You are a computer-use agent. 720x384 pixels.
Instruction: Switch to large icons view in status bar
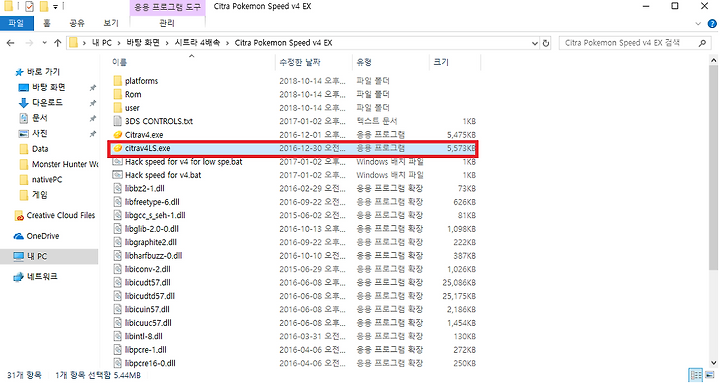tap(710, 375)
